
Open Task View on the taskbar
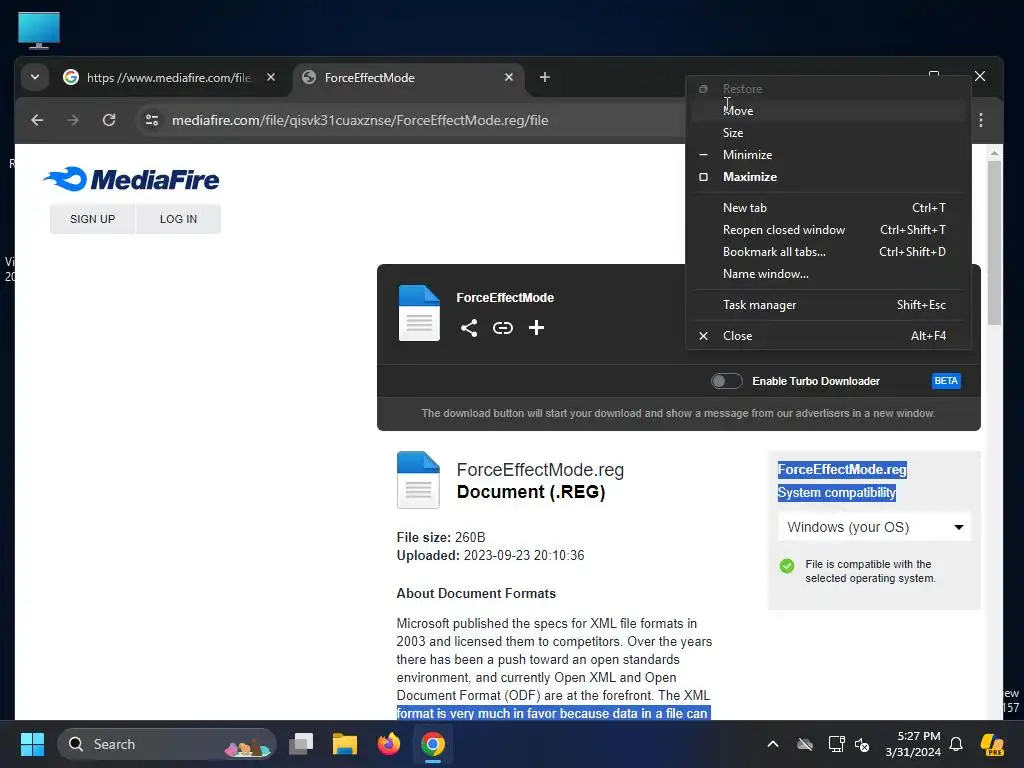pos(301,744)
